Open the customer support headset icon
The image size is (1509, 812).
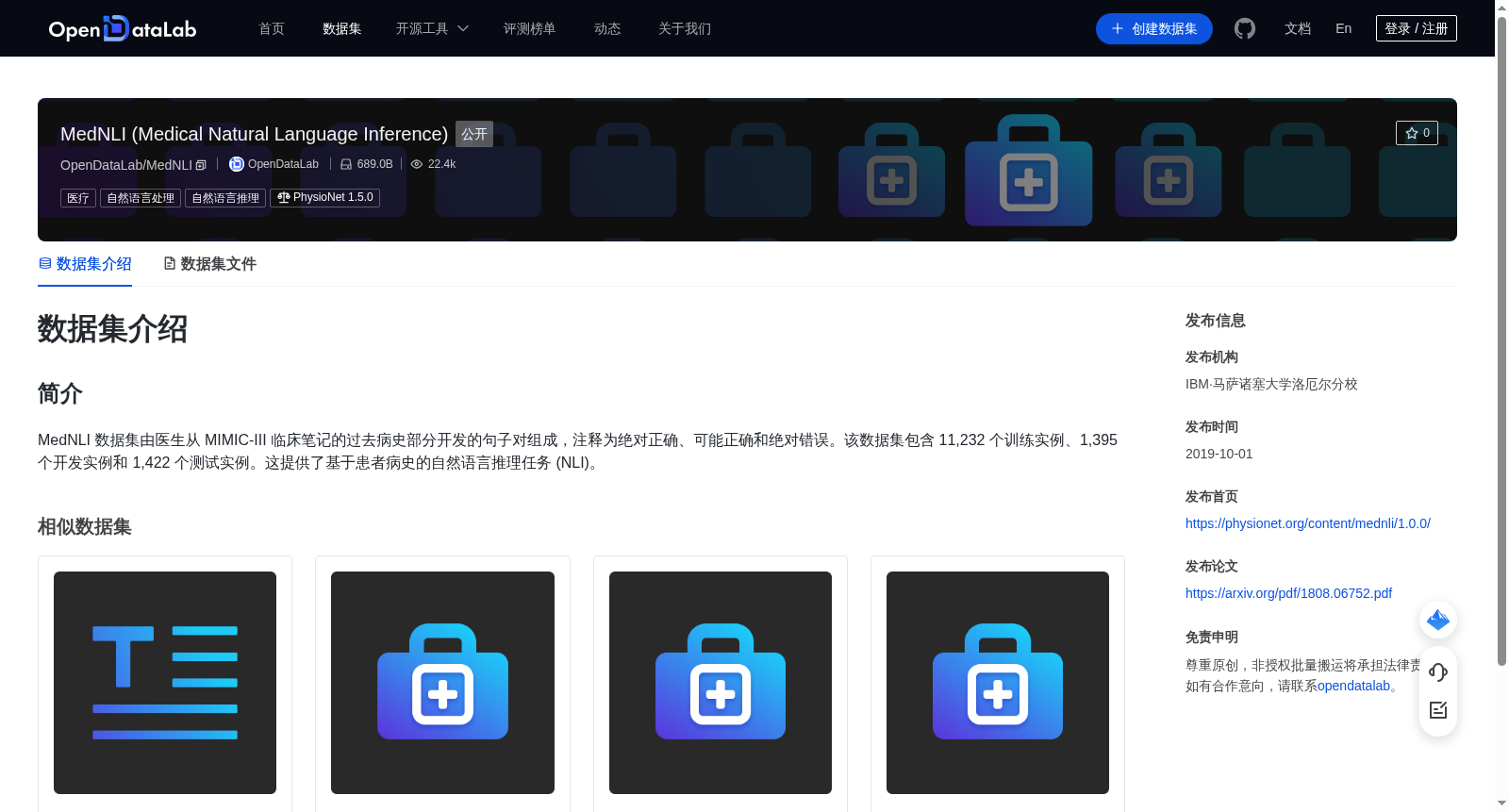pyautogui.click(x=1438, y=671)
